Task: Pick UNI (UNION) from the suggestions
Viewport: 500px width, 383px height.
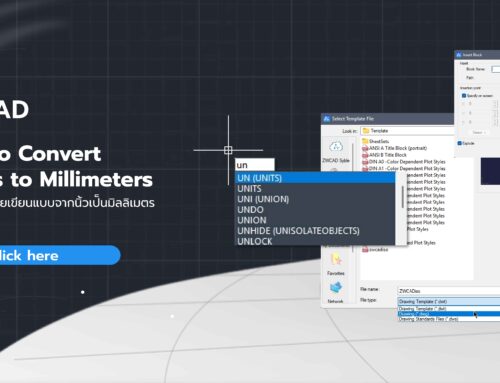Action: [x=315, y=199]
